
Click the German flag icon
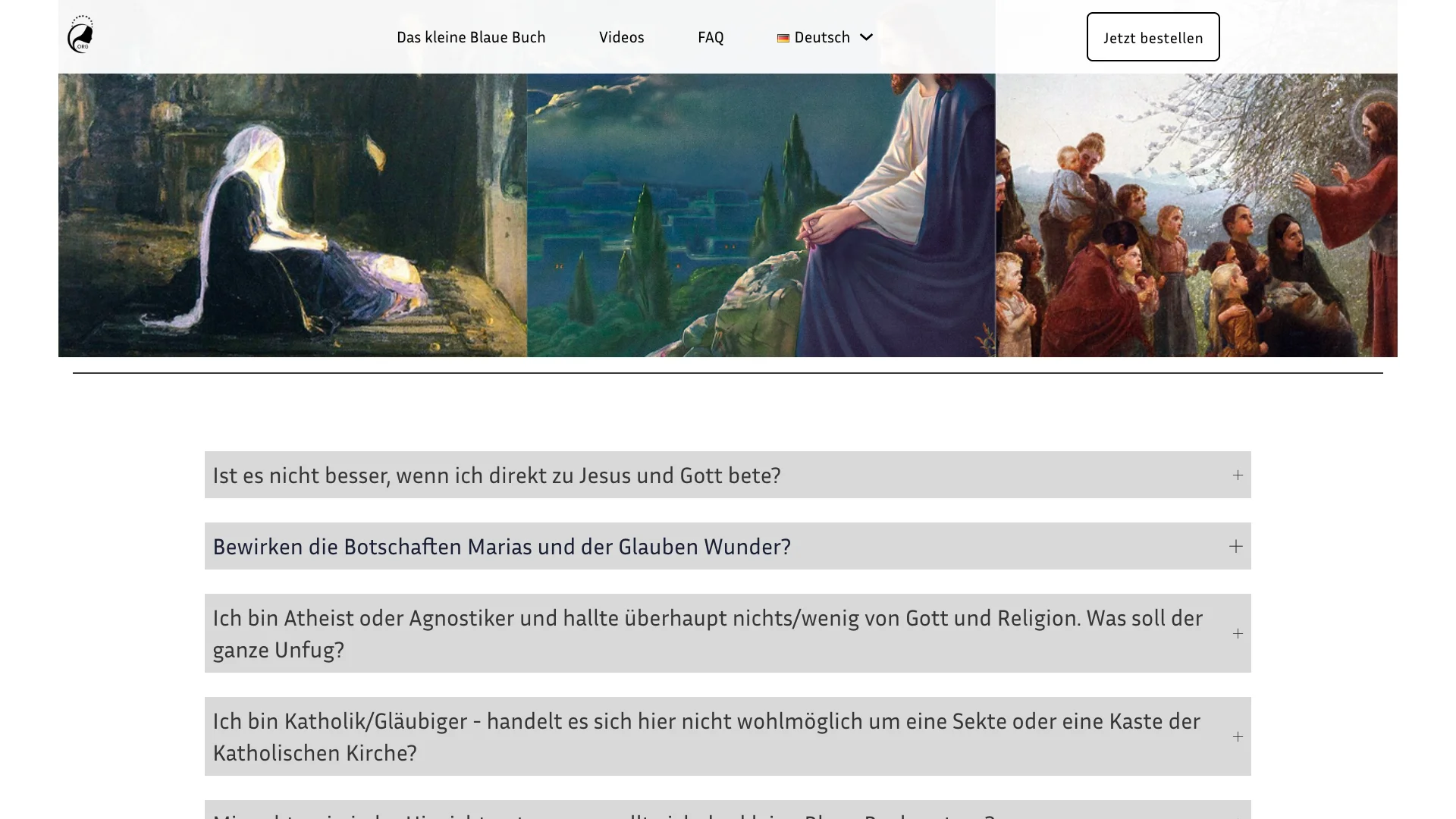783,38
